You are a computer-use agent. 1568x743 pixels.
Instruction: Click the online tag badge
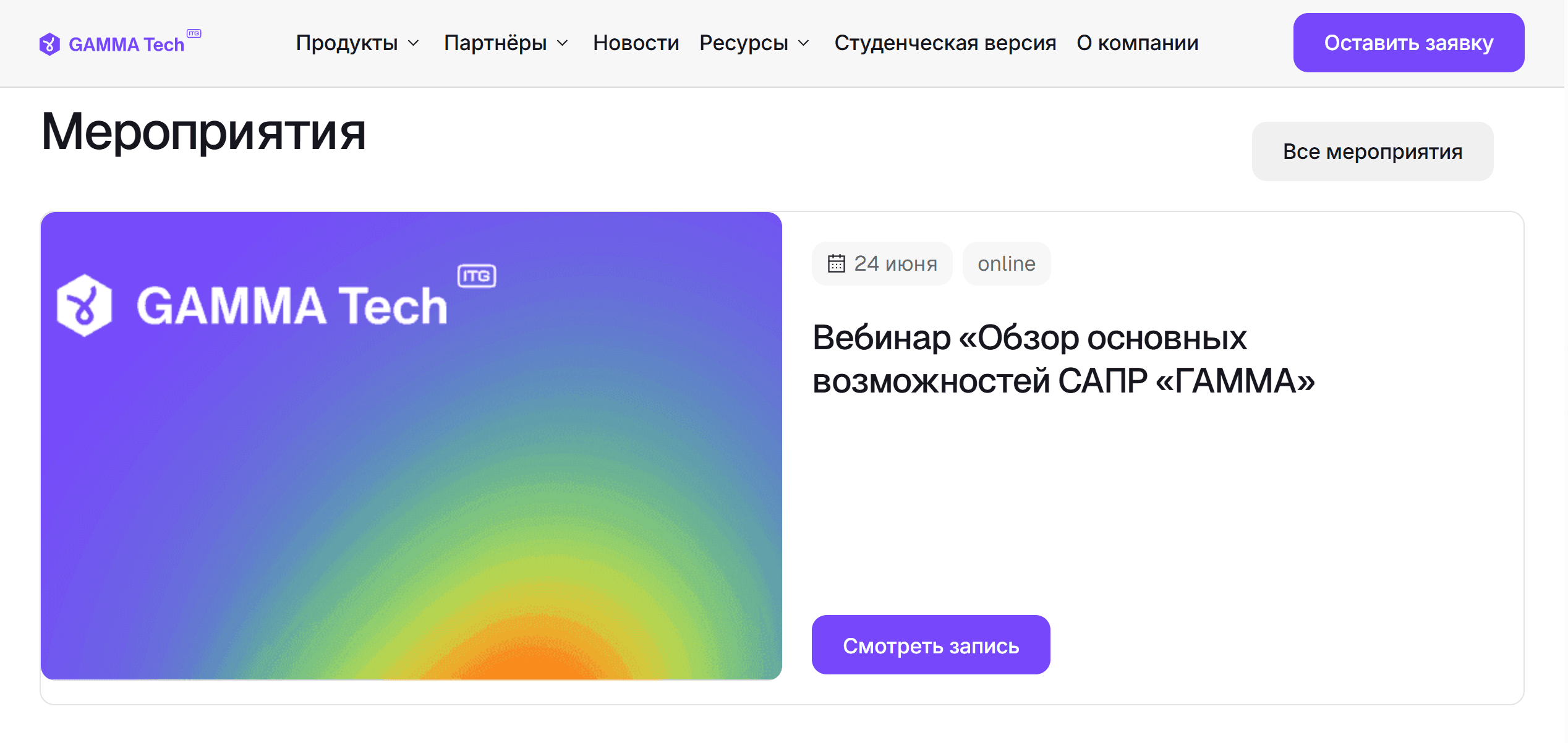coord(1006,263)
